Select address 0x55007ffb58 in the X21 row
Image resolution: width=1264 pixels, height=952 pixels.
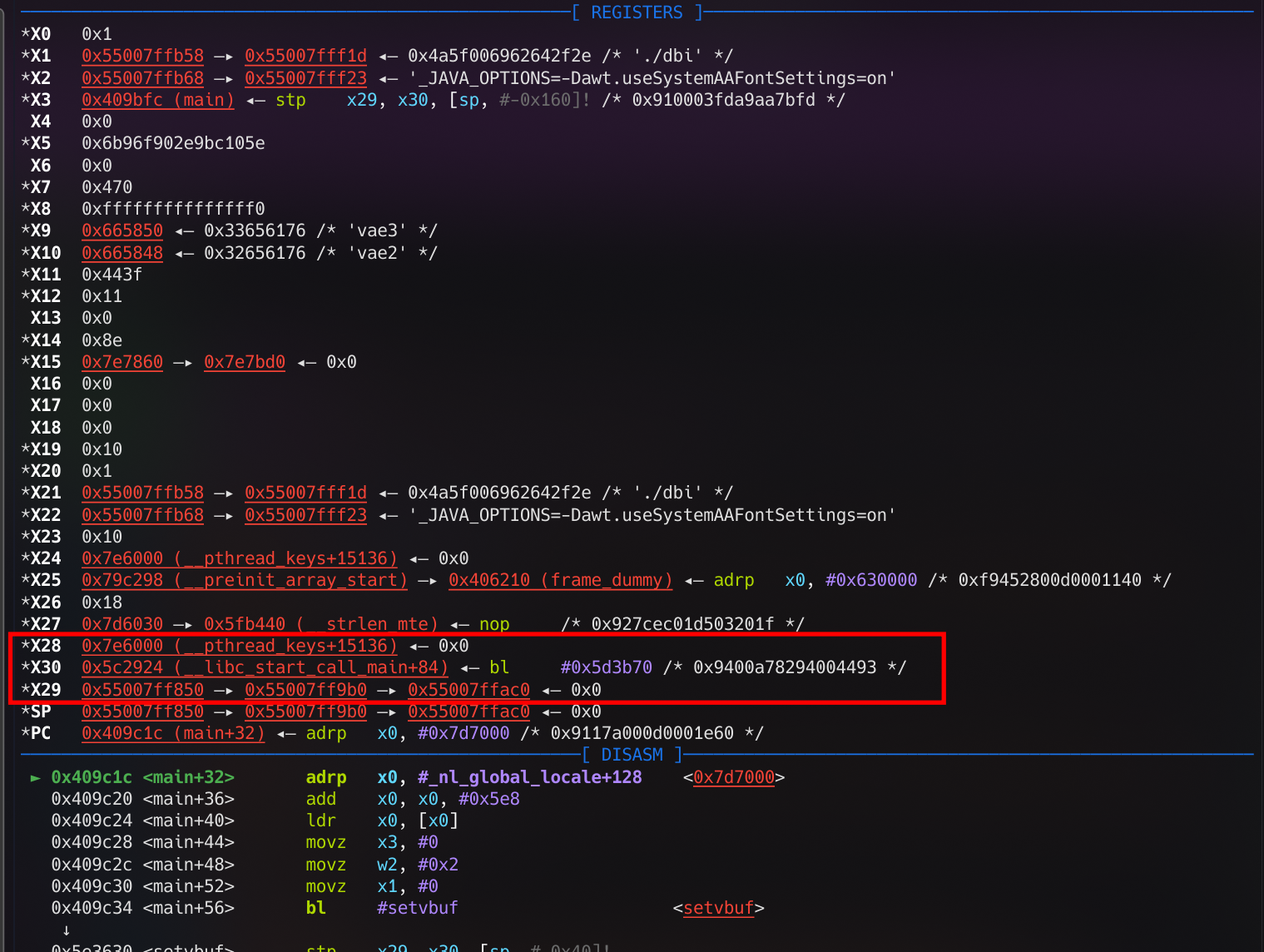tap(142, 493)
